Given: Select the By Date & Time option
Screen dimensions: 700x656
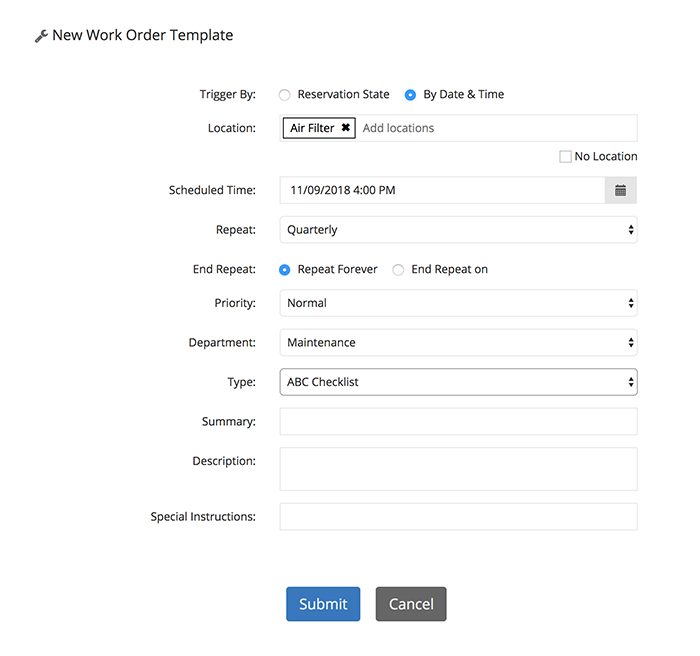Looking at the screenshot, I should 410,95.
